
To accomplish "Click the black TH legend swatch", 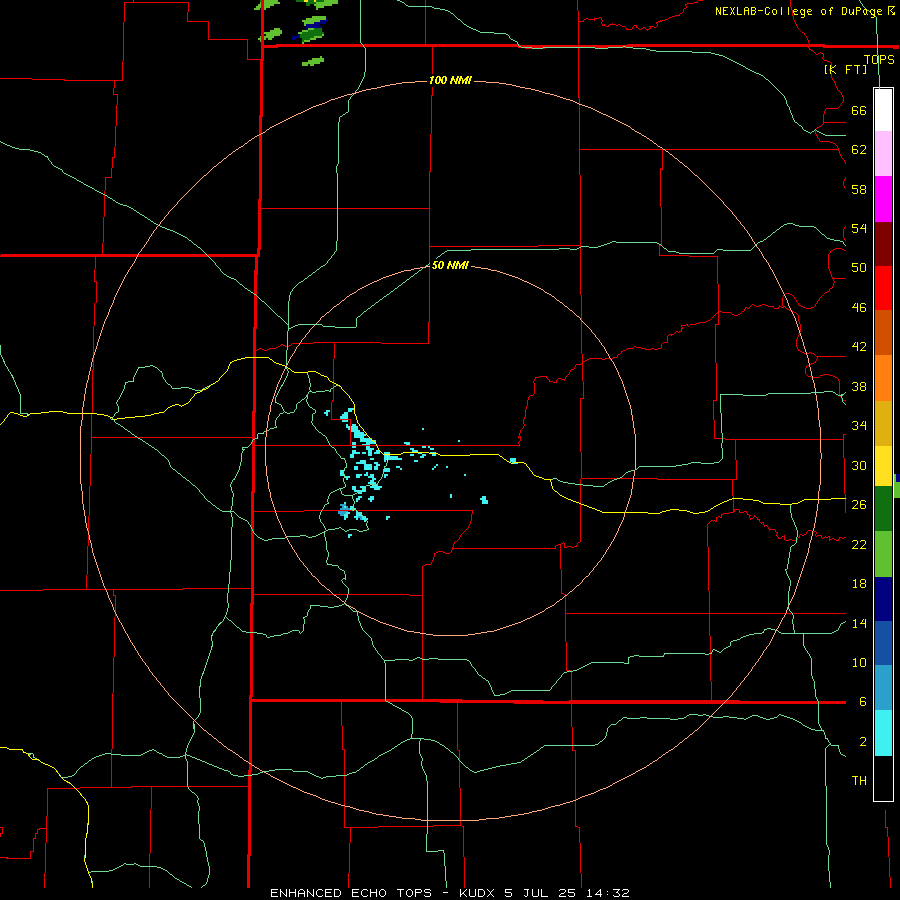I will (x=883, y=778).
